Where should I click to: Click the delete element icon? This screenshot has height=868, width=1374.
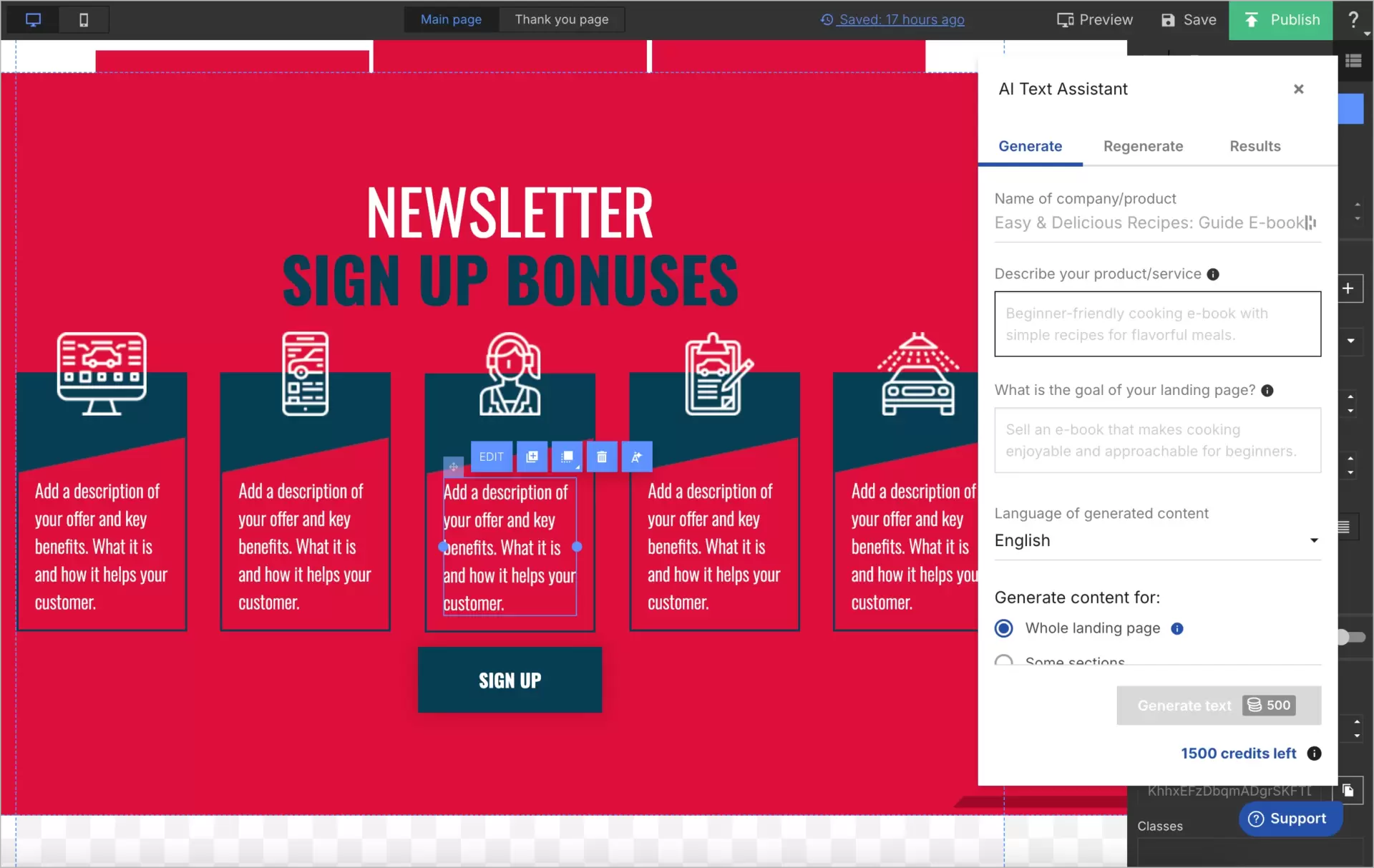tap(601, 456)
